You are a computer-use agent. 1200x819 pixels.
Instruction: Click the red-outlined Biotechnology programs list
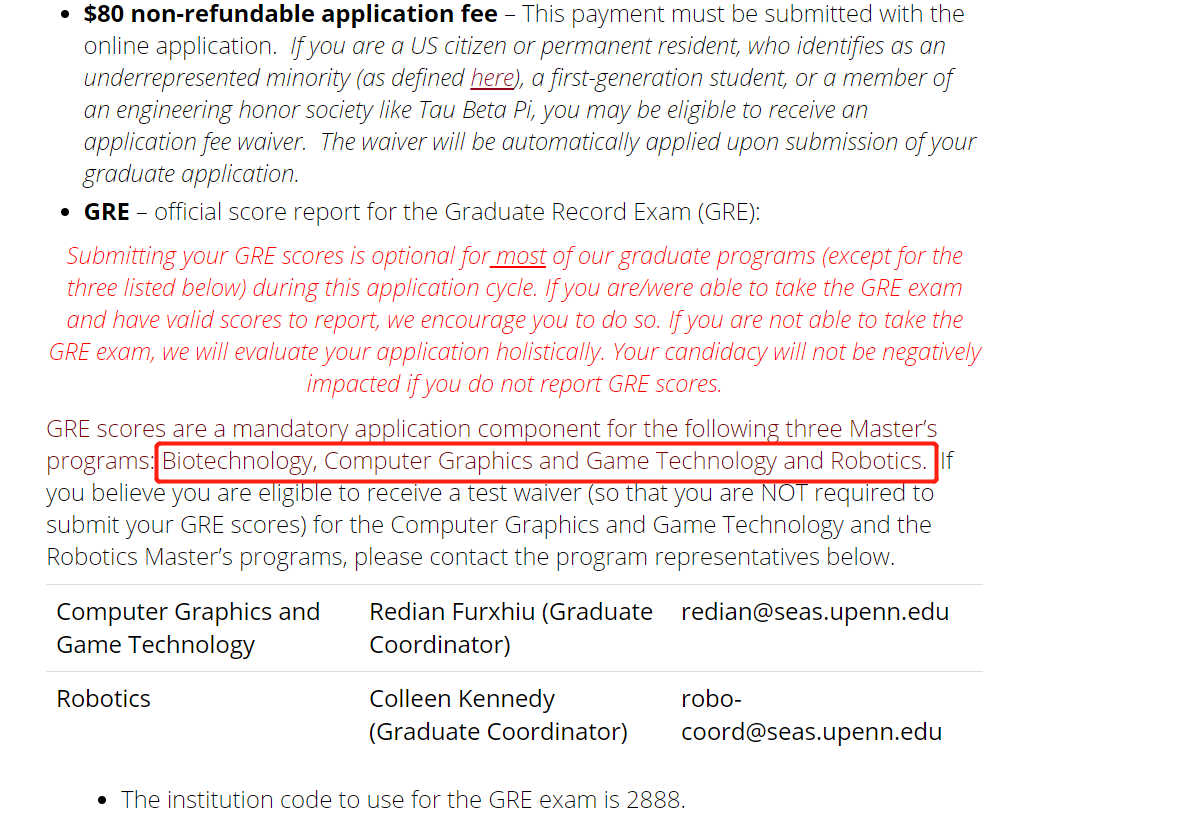click(546, 461)
